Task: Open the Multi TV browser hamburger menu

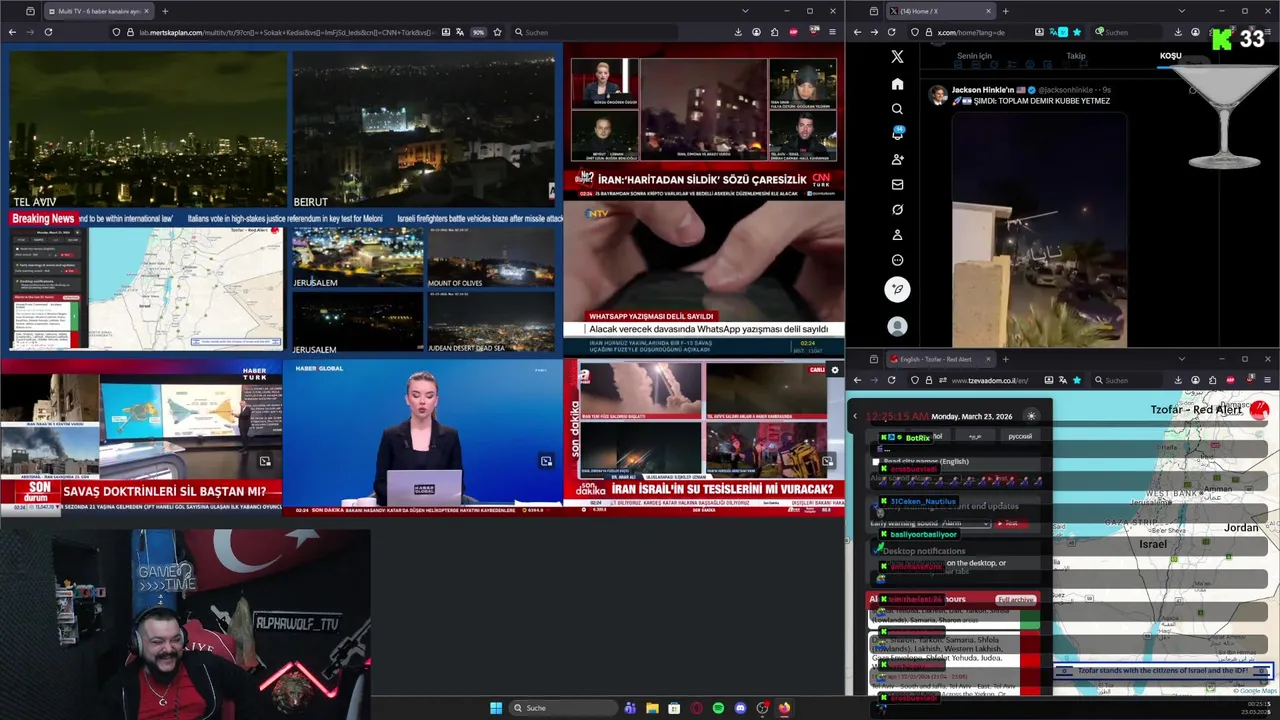Action: [x=832, y=32]
